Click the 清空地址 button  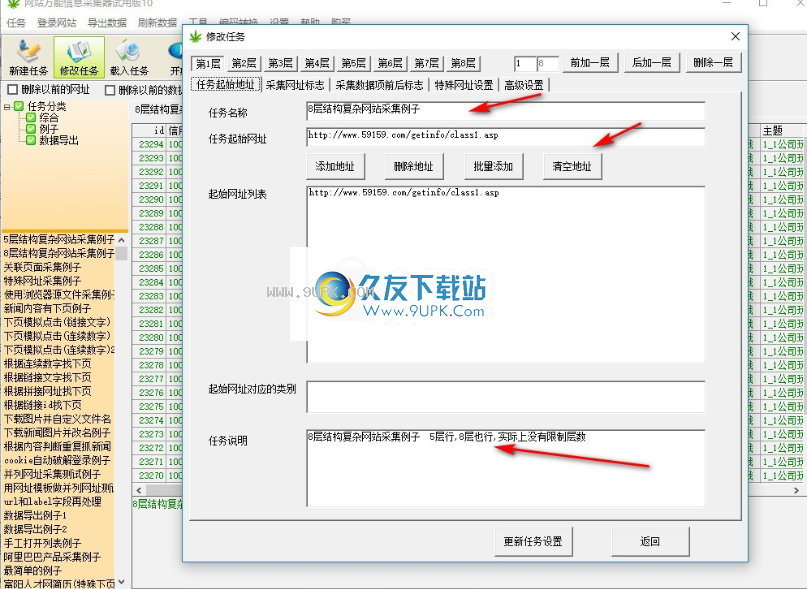572,166
